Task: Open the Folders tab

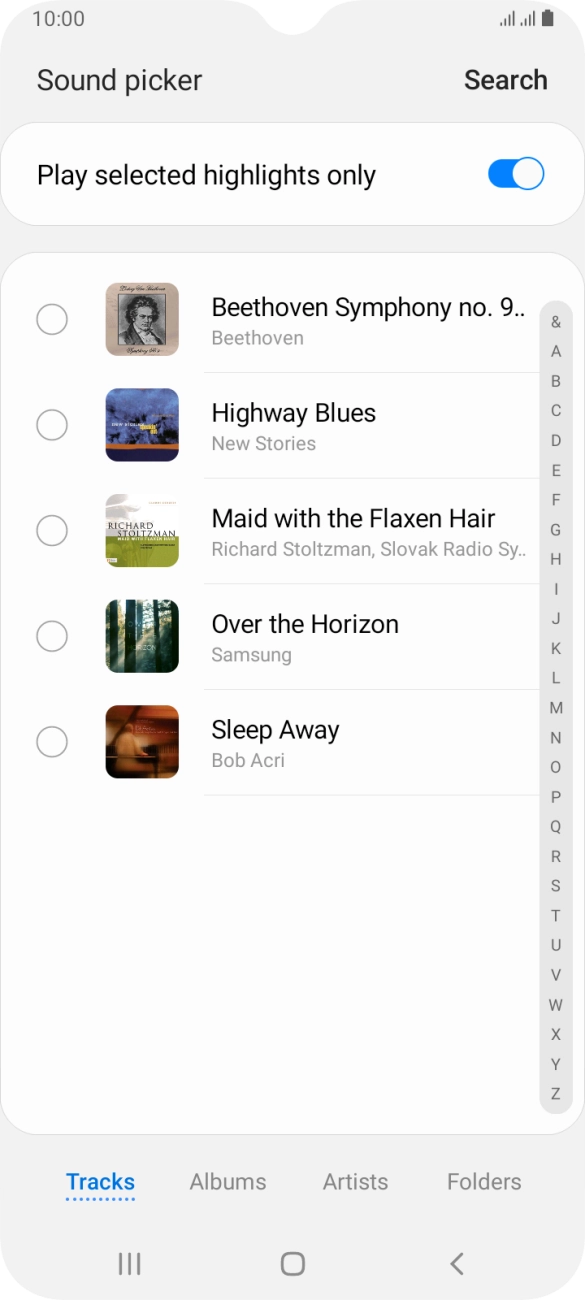Action: pos(483,1181)
